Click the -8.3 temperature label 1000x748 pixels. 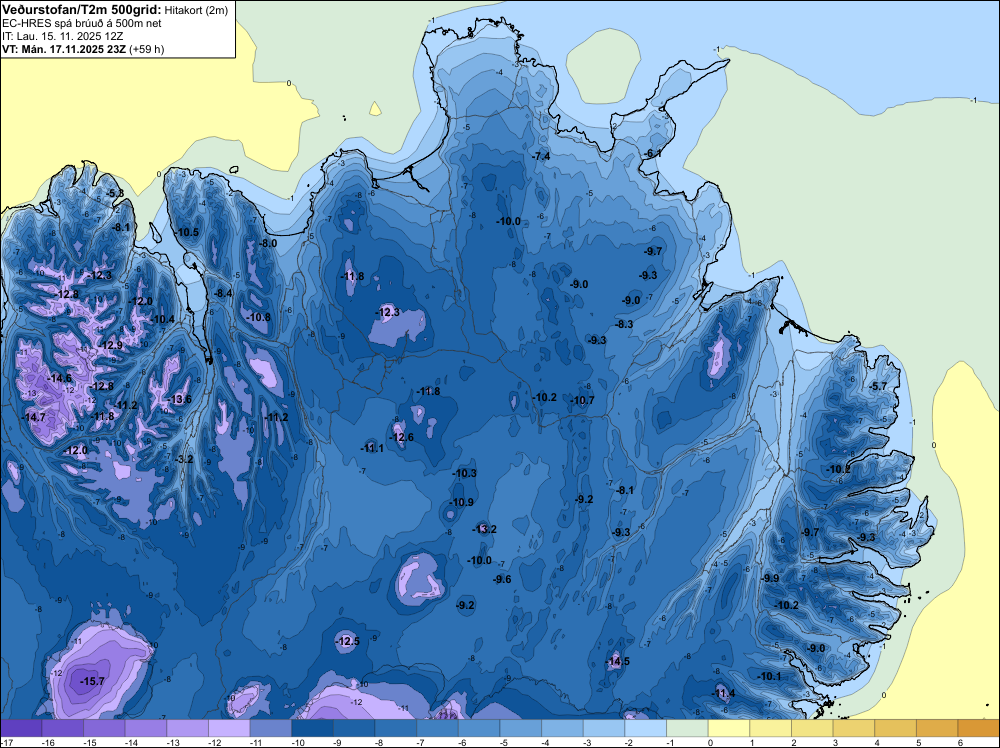click(x=624, y=325)
